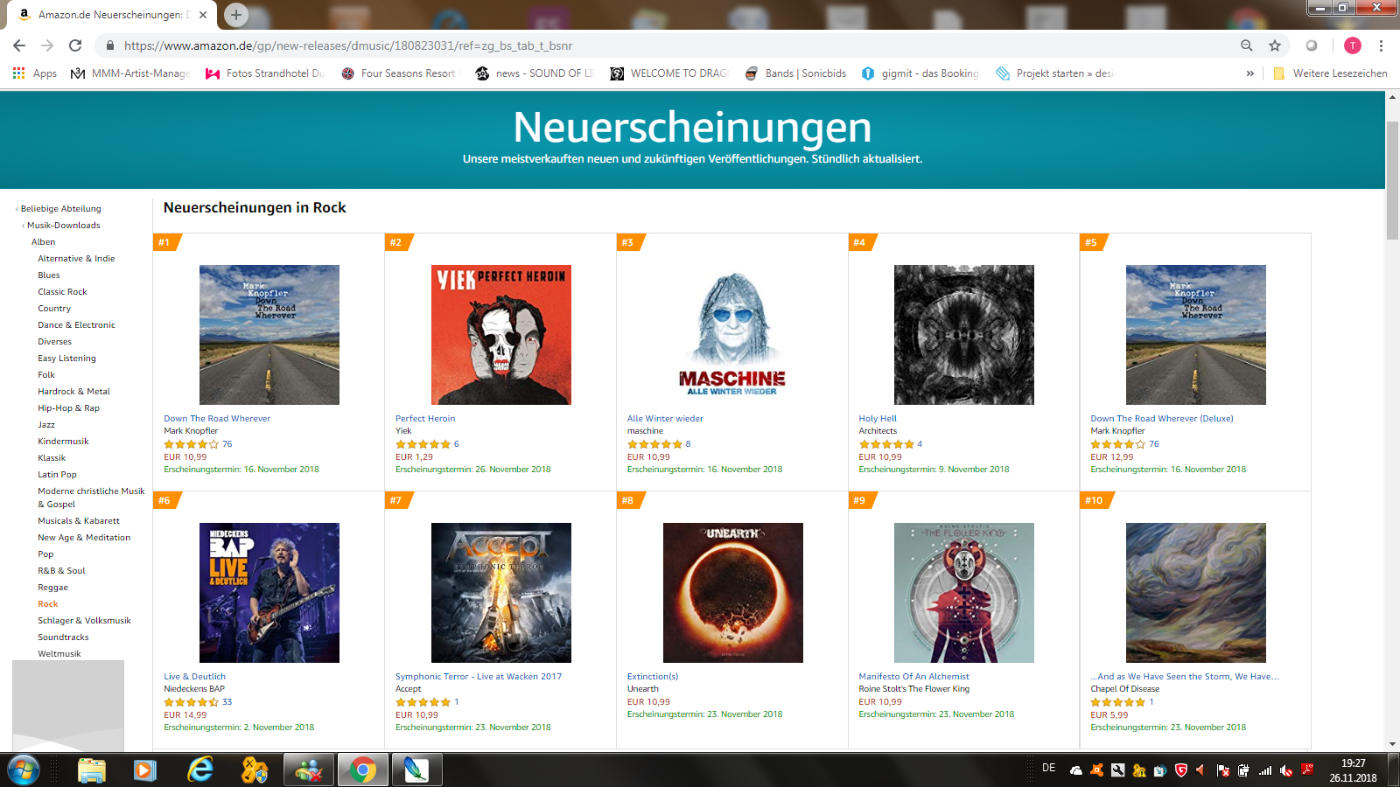Go up to Beliebige Abteilung category
This screenshot has width=1400, height=787.
coord(61,209)
